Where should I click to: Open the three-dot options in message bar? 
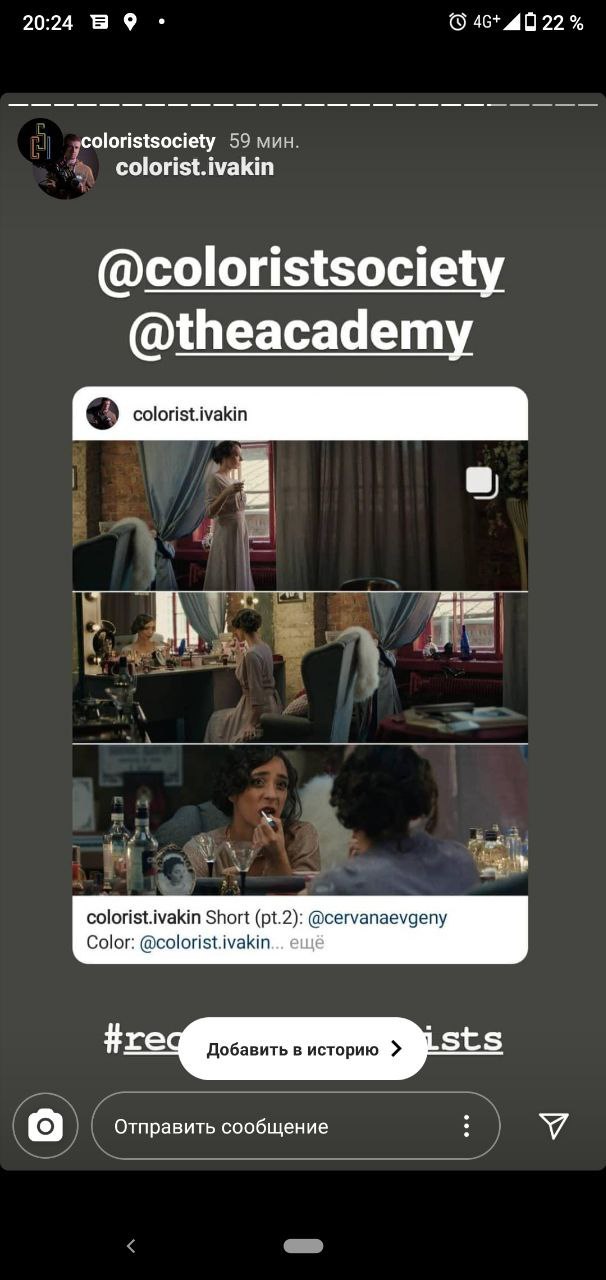pos(466,1126)
